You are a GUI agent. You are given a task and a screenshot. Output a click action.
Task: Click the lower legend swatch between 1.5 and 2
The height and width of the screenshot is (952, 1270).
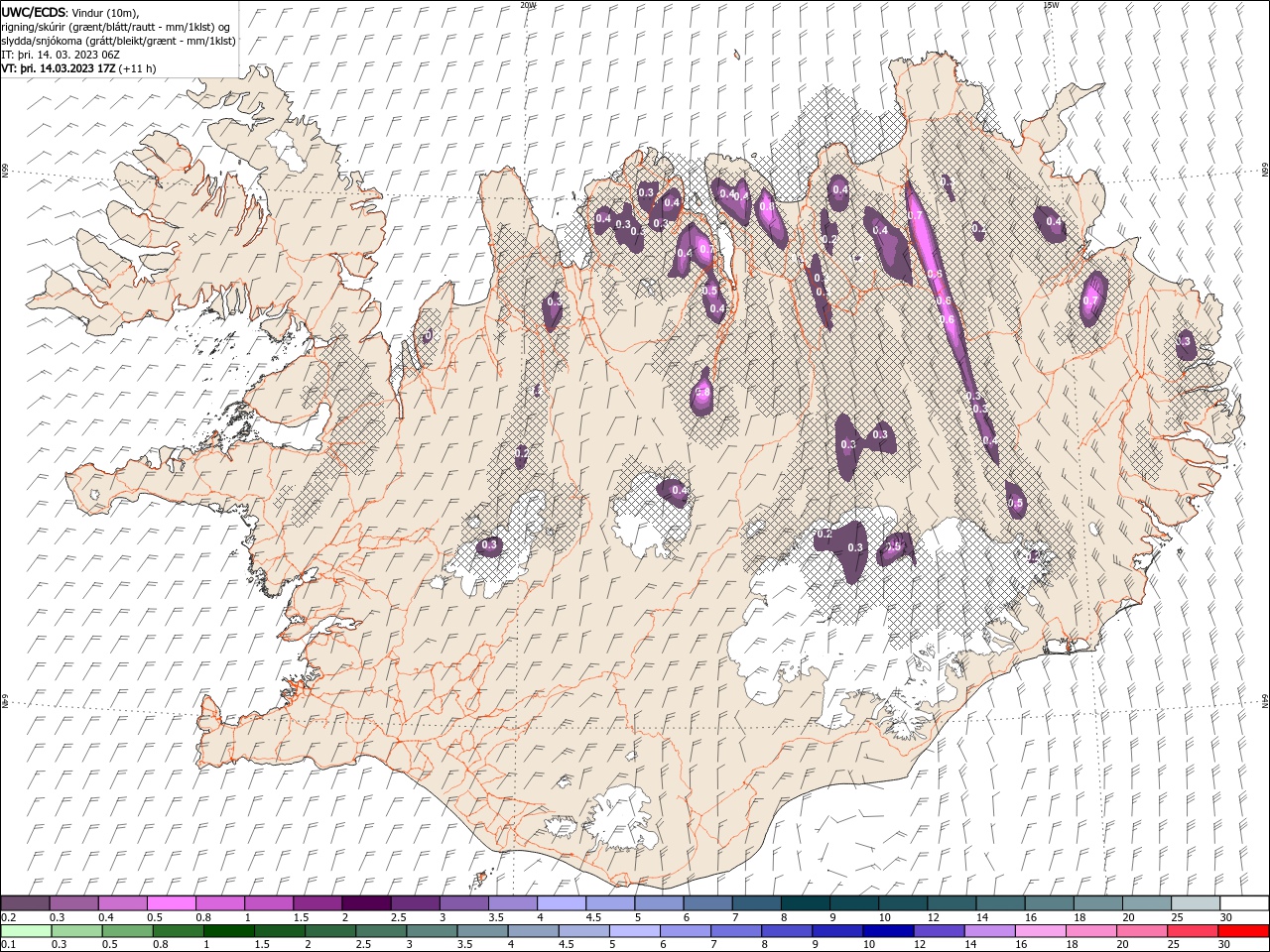(279, 931)
